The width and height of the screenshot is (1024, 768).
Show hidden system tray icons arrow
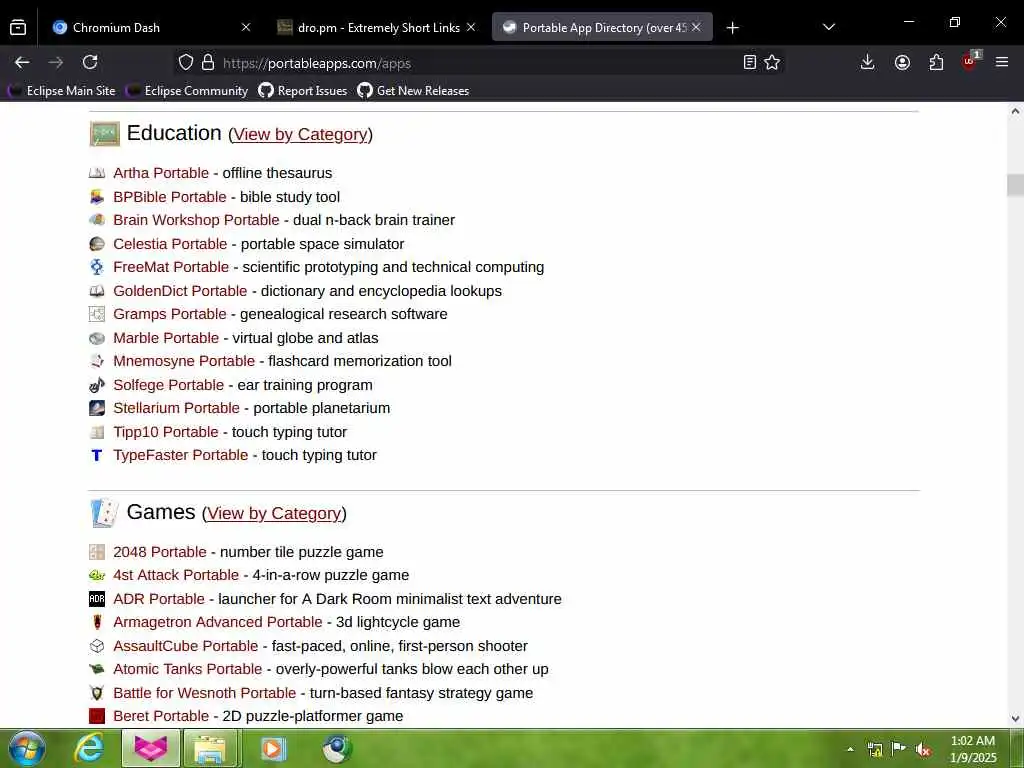pos(850,749)
